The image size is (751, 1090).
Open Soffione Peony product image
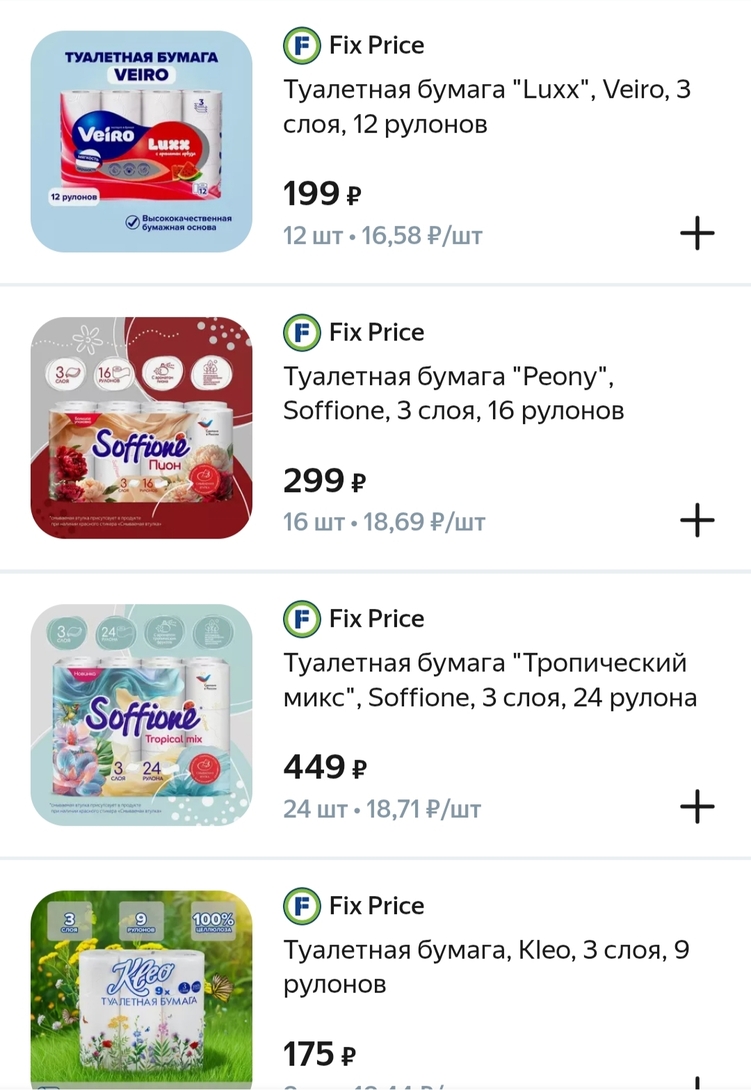click(x=141, y=428)
